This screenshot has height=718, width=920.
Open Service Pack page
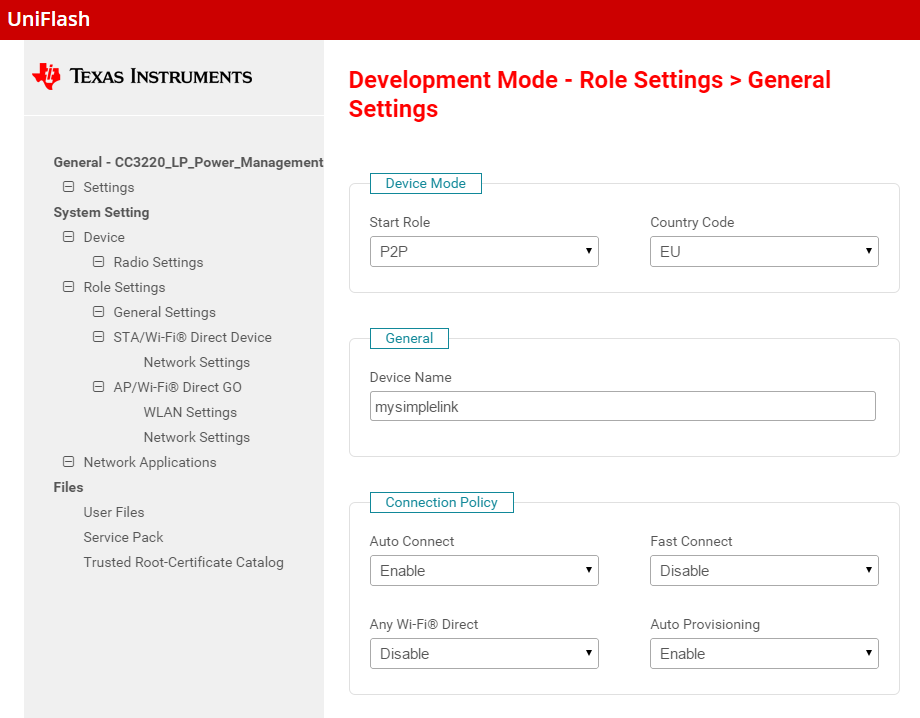point(123,537)
